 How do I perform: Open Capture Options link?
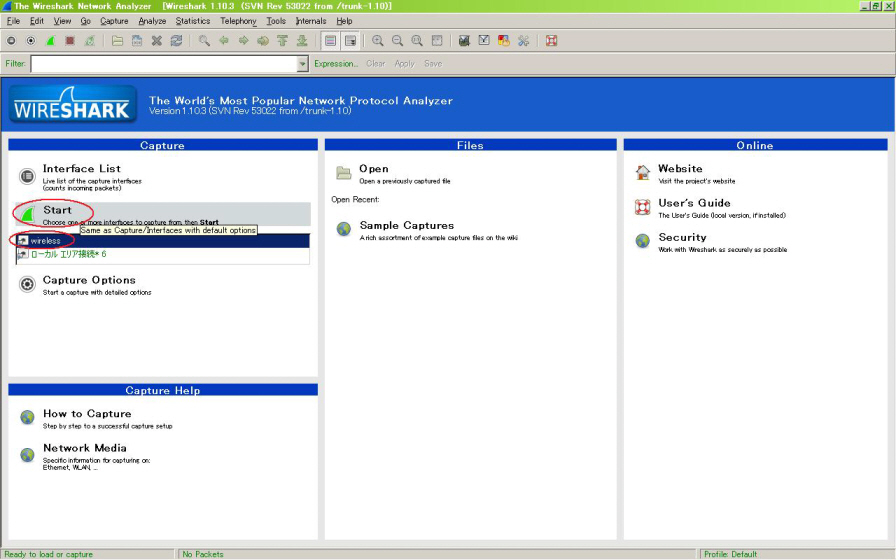89,280
